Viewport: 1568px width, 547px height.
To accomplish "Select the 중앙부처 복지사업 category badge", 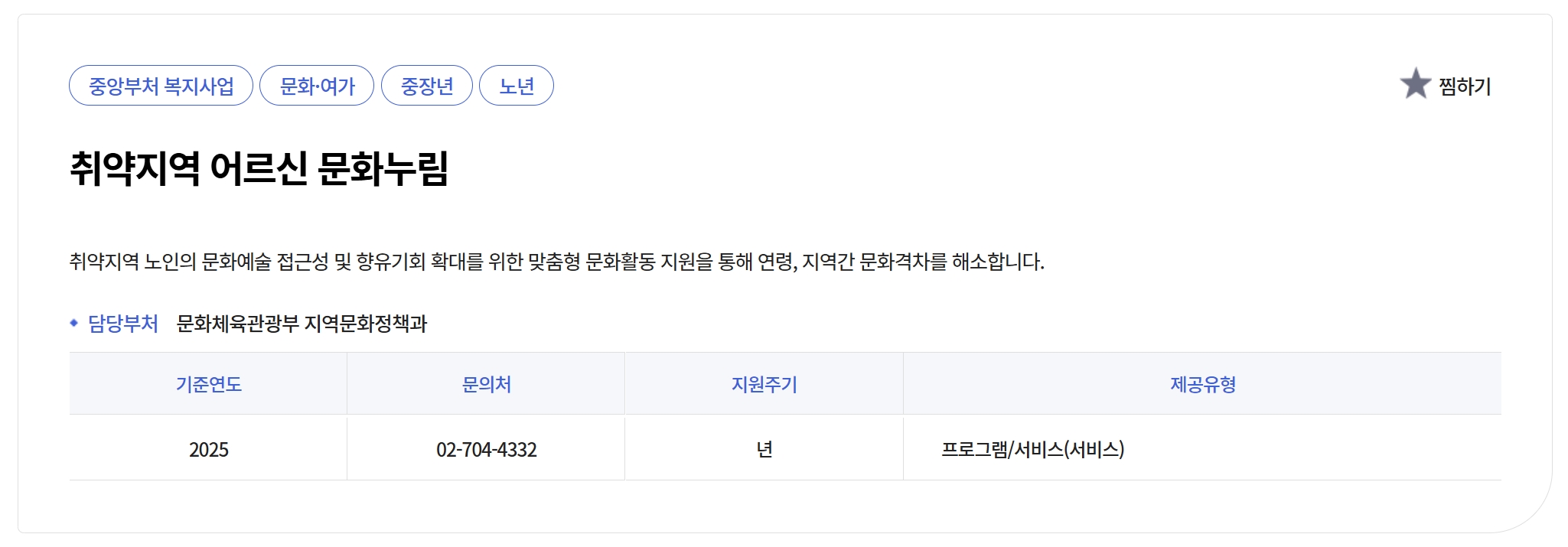I will click(161, 86).
